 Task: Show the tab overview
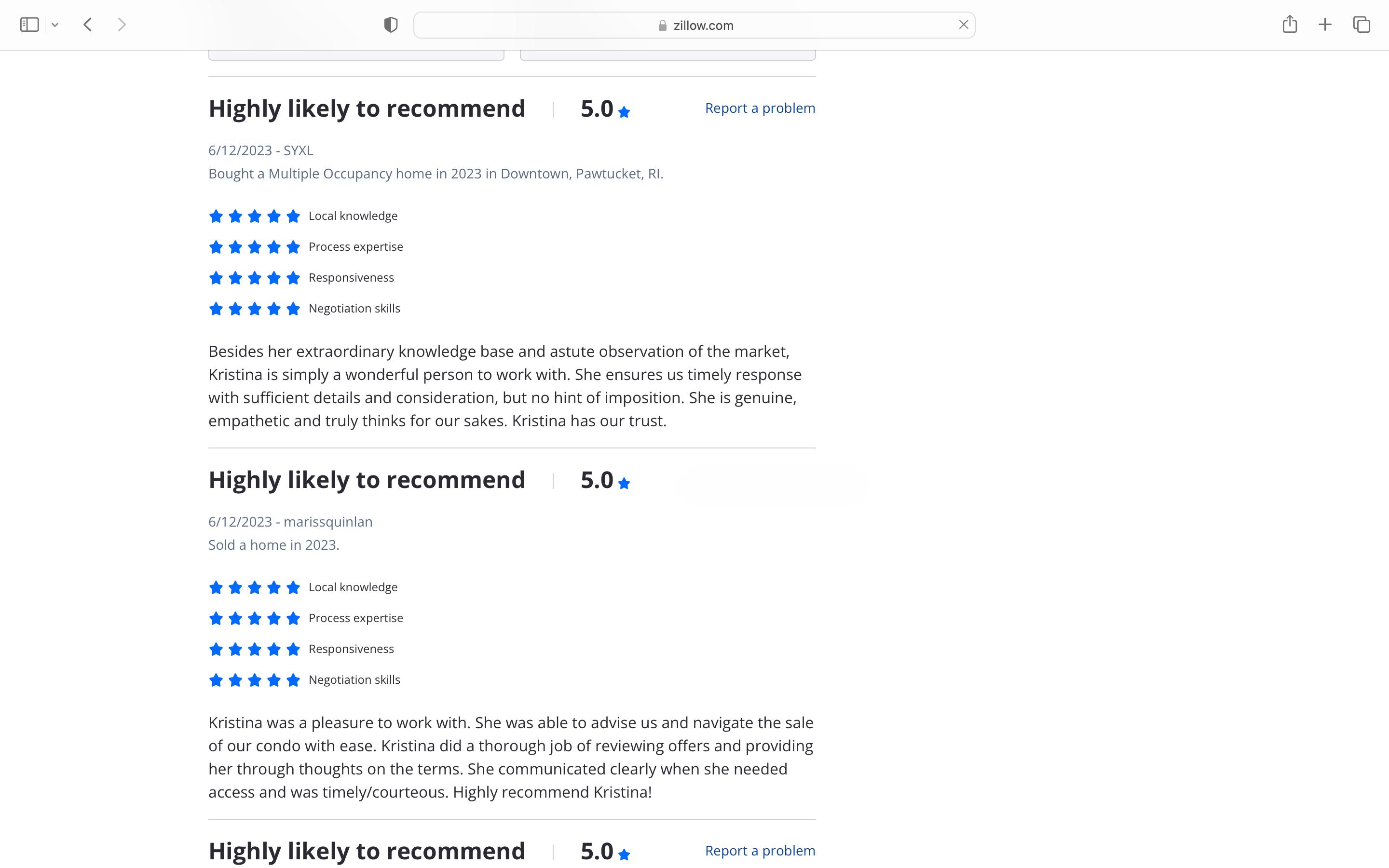coord(1362,25)
